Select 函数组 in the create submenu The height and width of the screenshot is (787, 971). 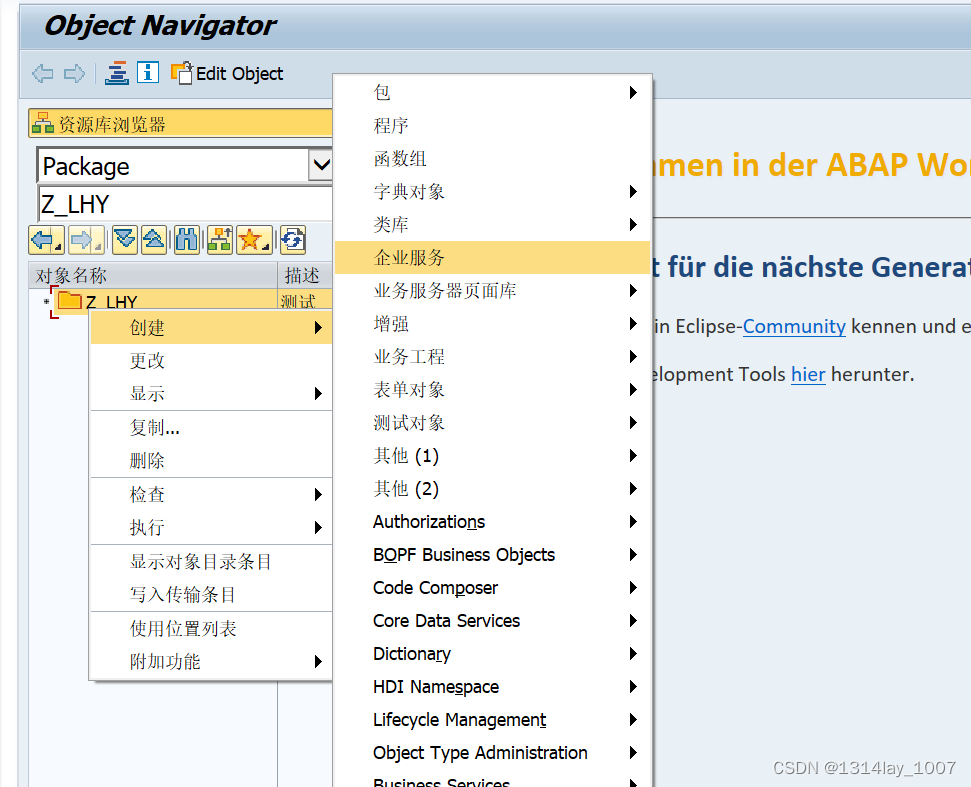[x=492, y=159]
